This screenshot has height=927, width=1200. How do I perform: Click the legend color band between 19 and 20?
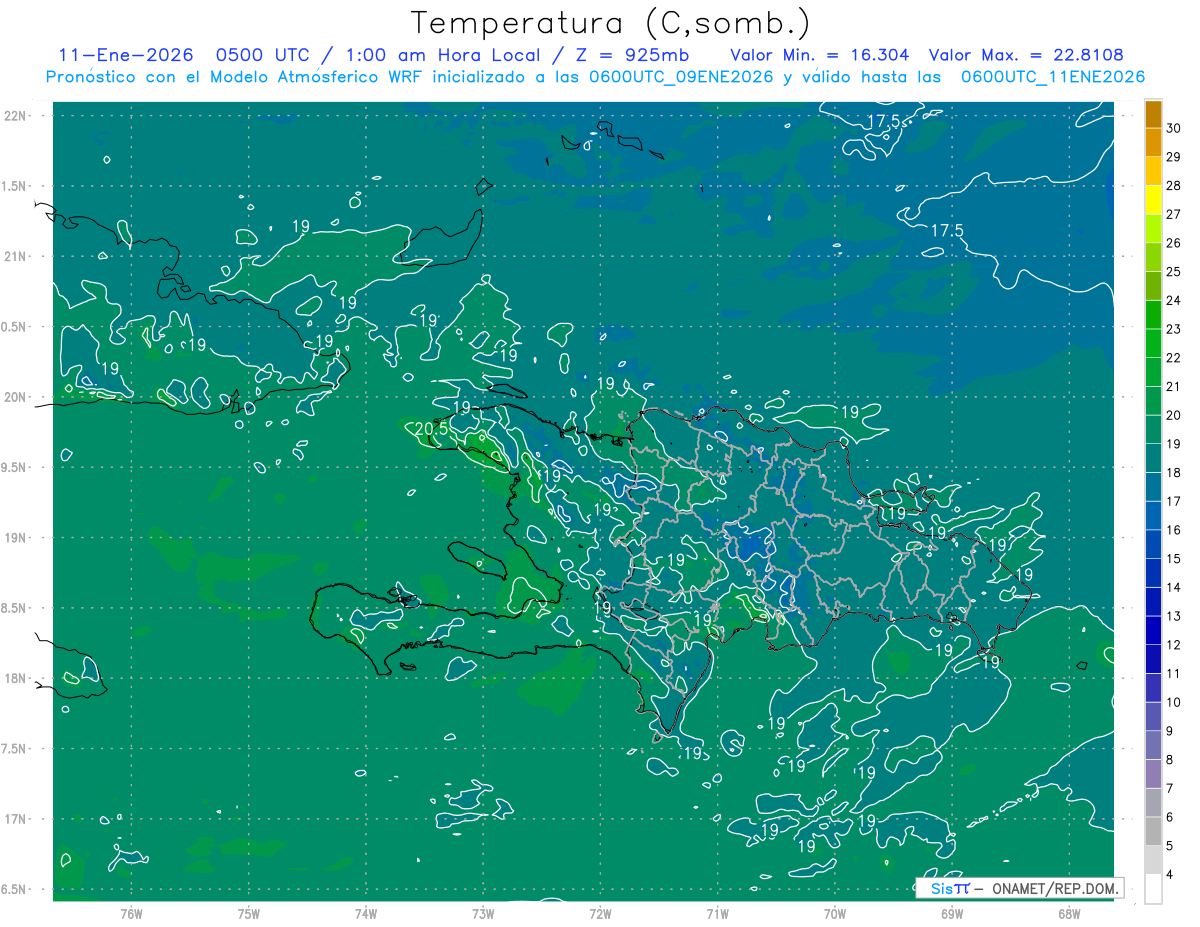[x=1153, y=429]
